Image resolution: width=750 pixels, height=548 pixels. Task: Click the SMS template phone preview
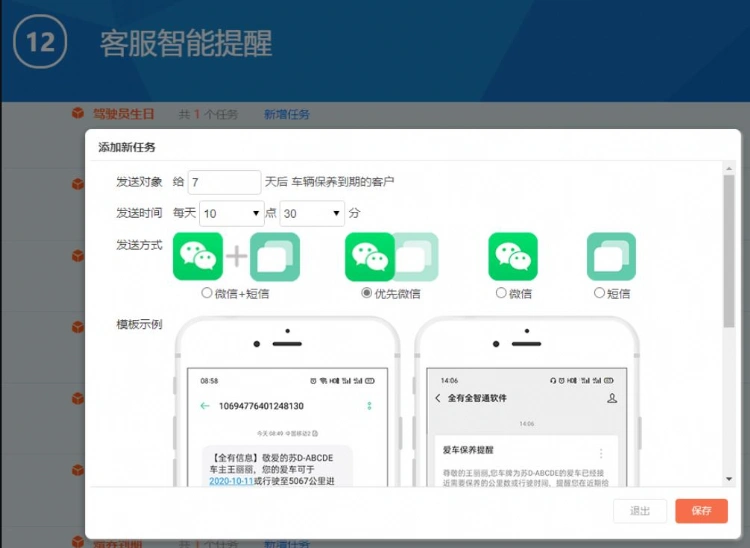(287, 402)
